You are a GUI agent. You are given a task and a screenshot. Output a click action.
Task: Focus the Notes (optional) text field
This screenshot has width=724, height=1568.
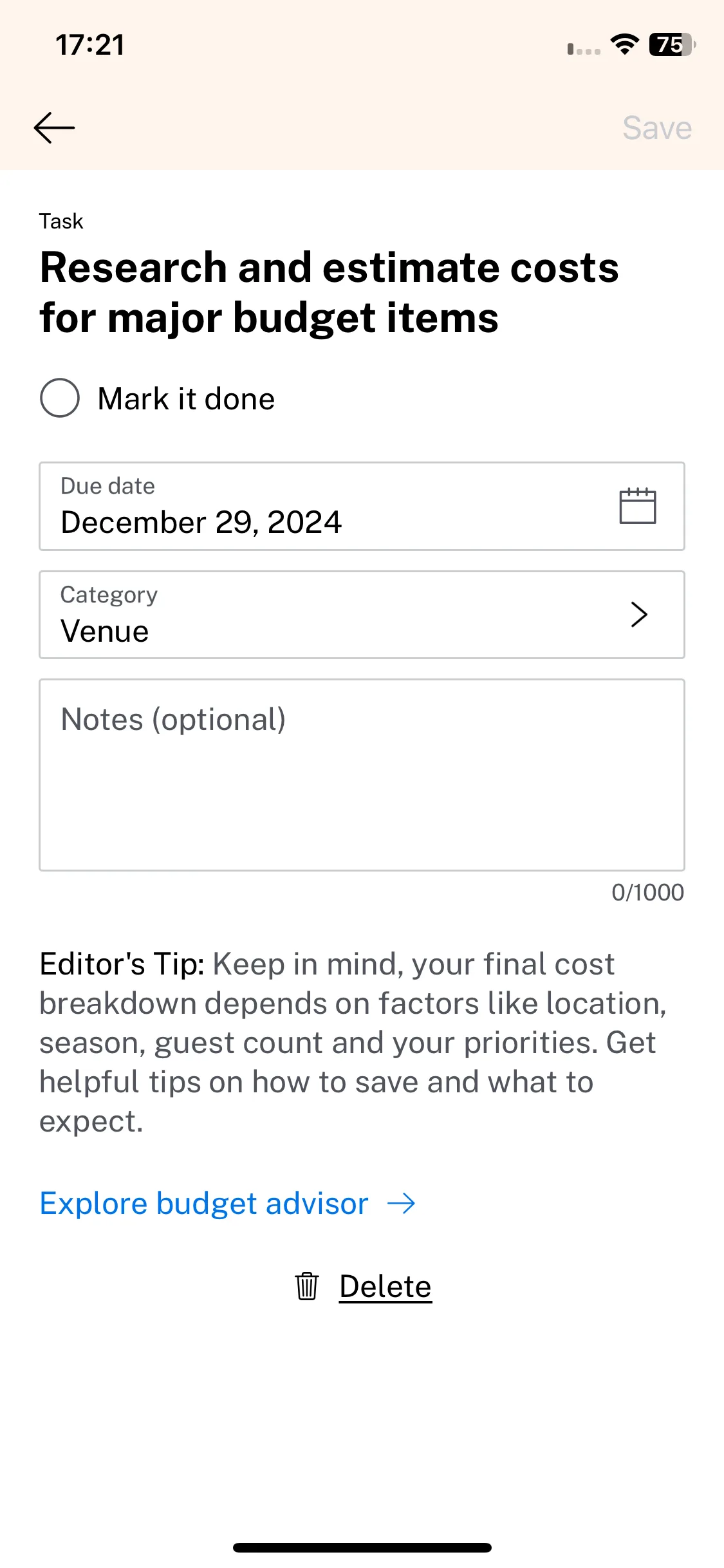362,775
